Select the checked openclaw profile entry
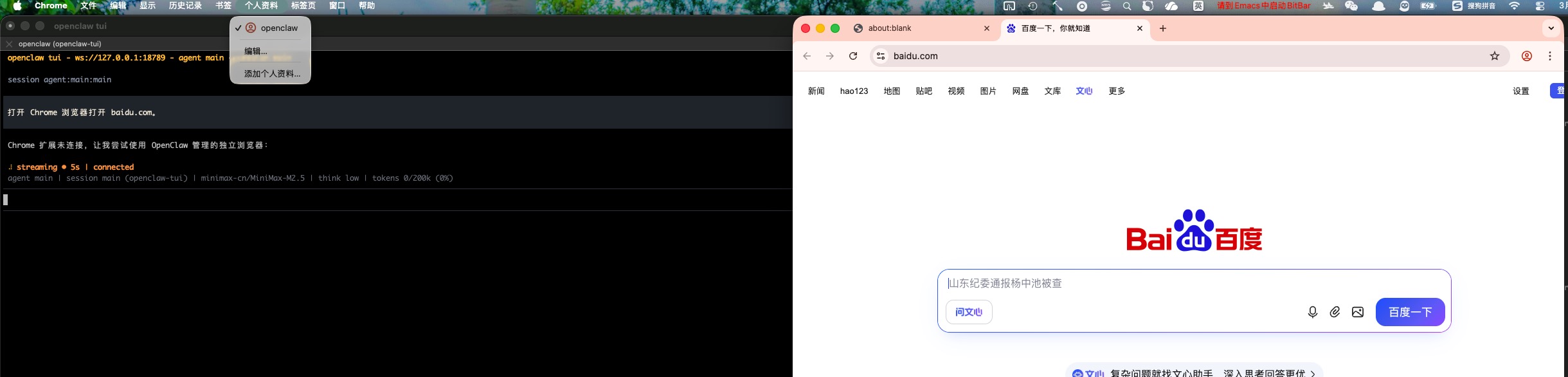1568x377 pixels. [270, 28]
